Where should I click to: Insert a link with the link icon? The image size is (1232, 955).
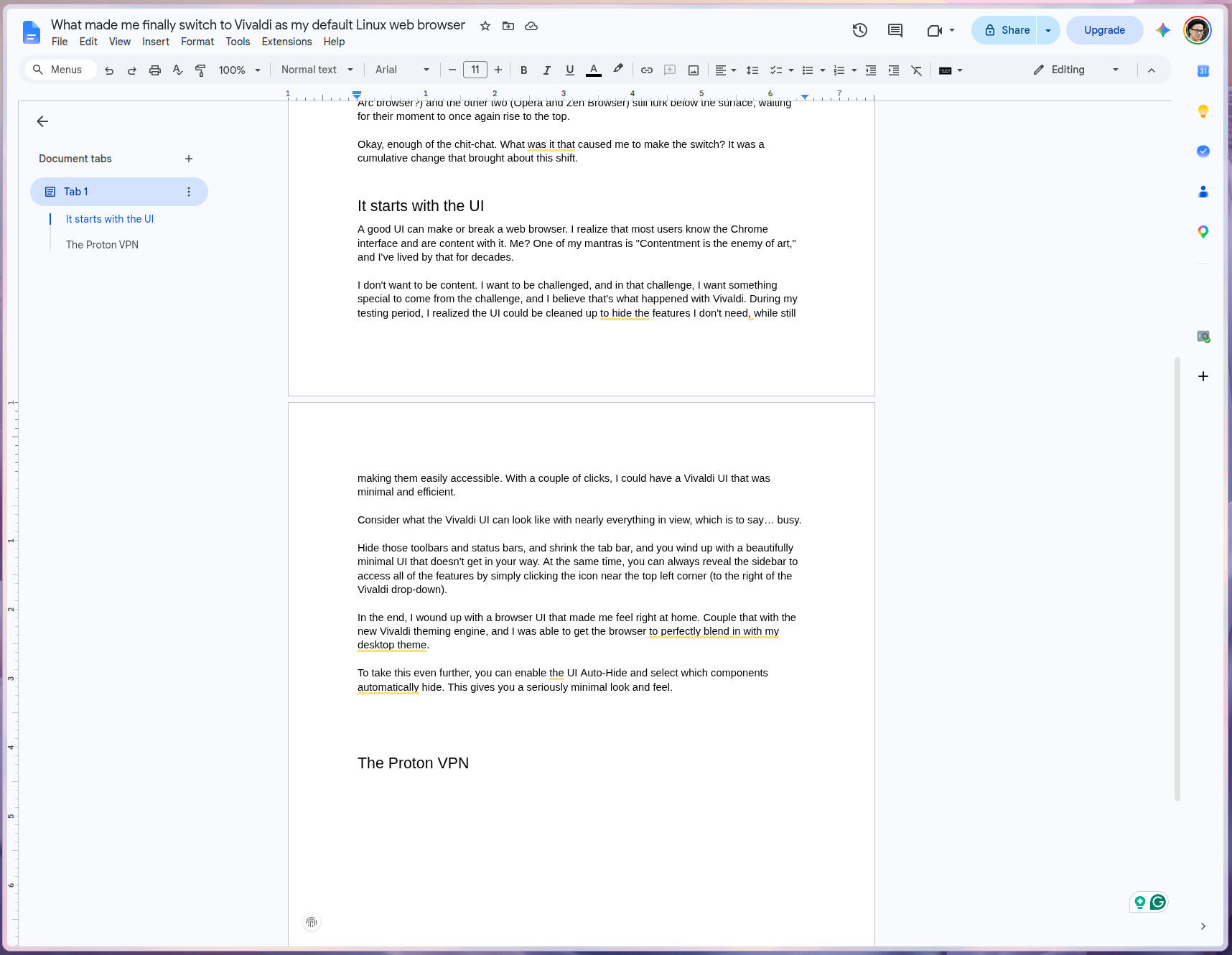coord(646,70)
